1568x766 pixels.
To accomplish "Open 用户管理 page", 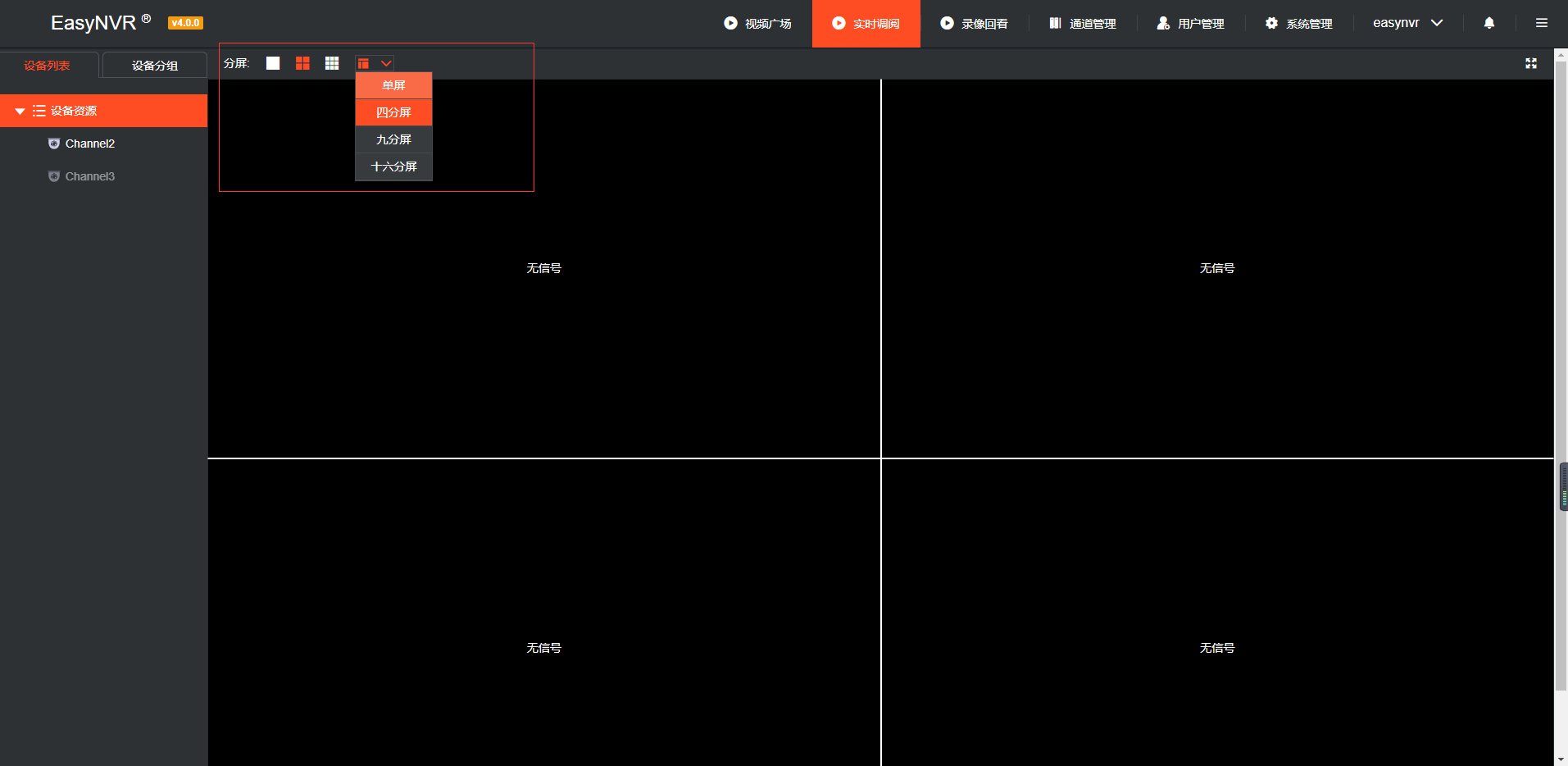I will (1191, 24).
